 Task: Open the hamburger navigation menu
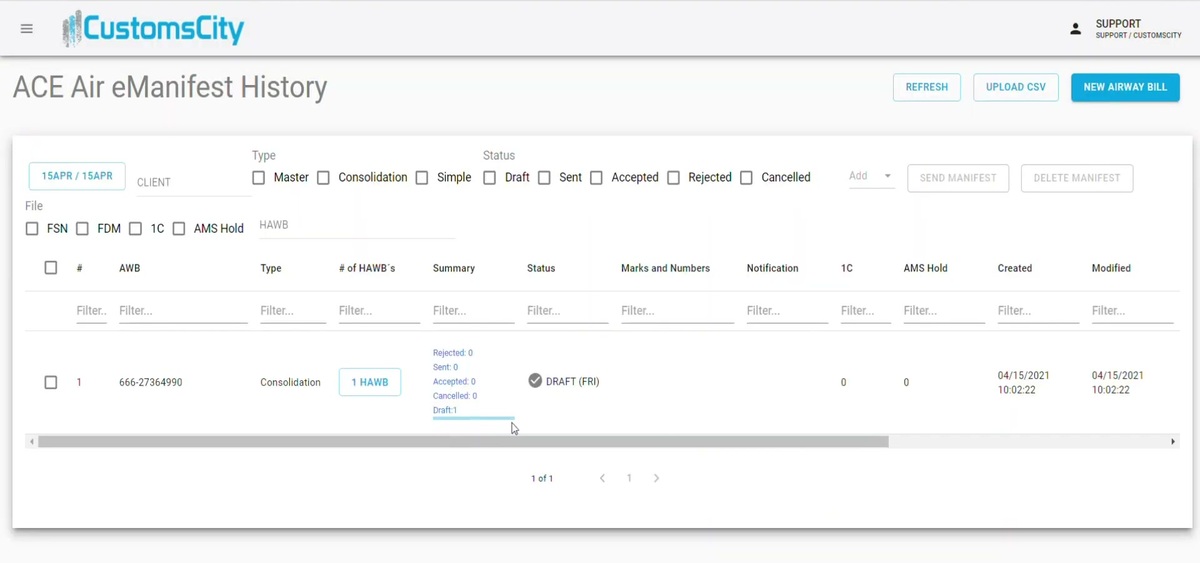[x=27, y=29]
